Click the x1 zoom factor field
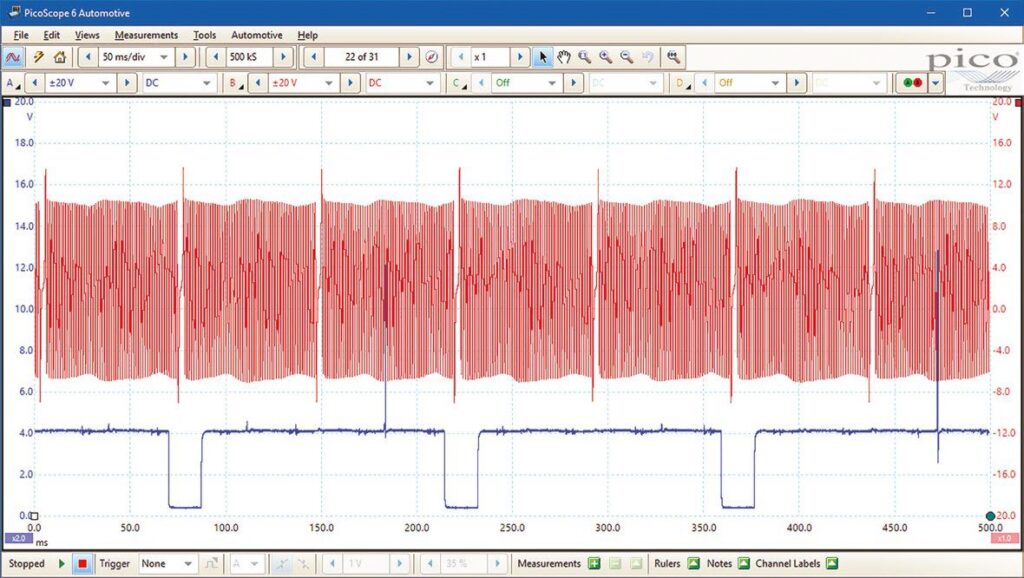1024x578 pixels. 492,57
